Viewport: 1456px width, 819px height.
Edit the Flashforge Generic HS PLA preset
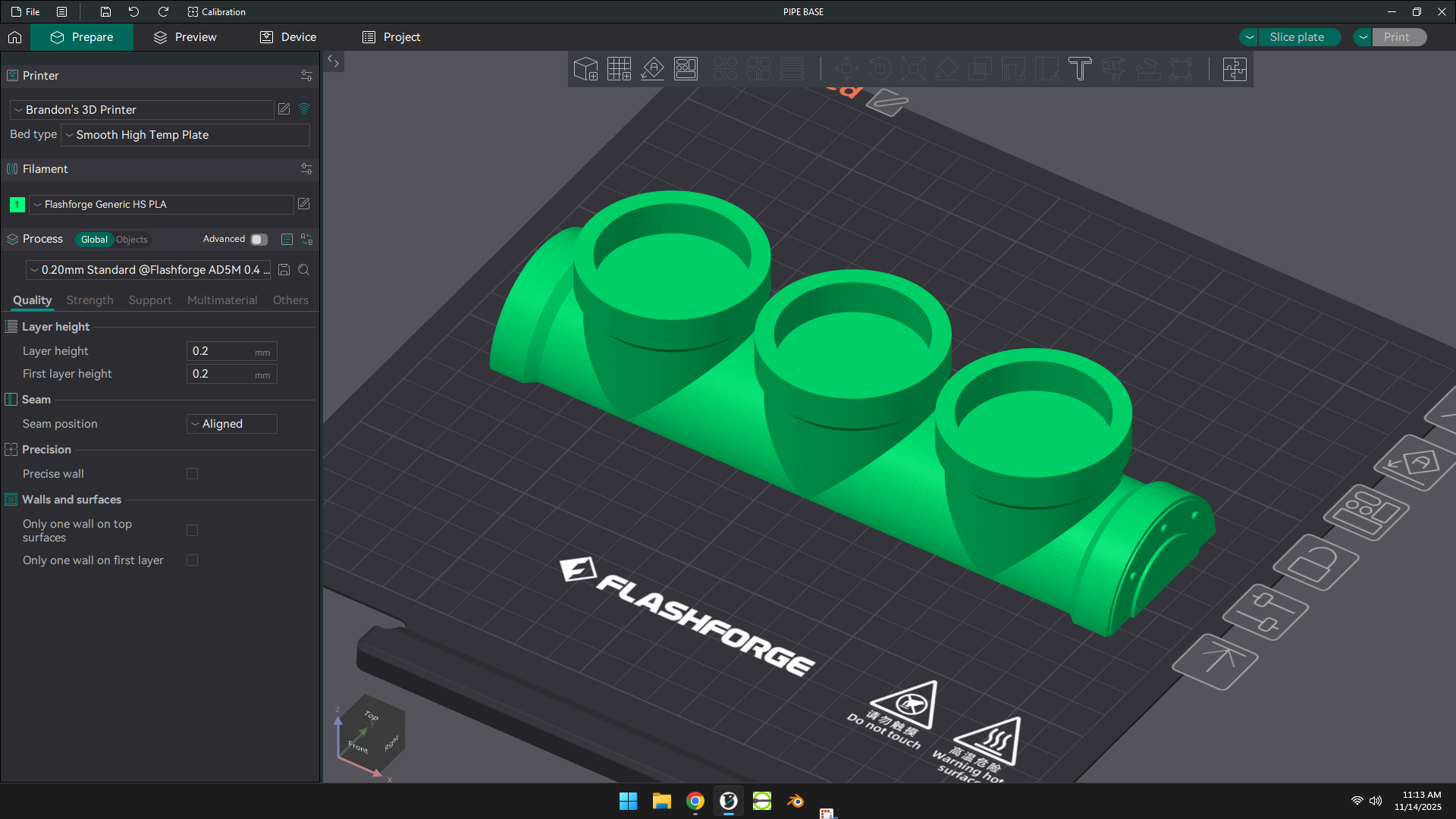tap(304, 204)
